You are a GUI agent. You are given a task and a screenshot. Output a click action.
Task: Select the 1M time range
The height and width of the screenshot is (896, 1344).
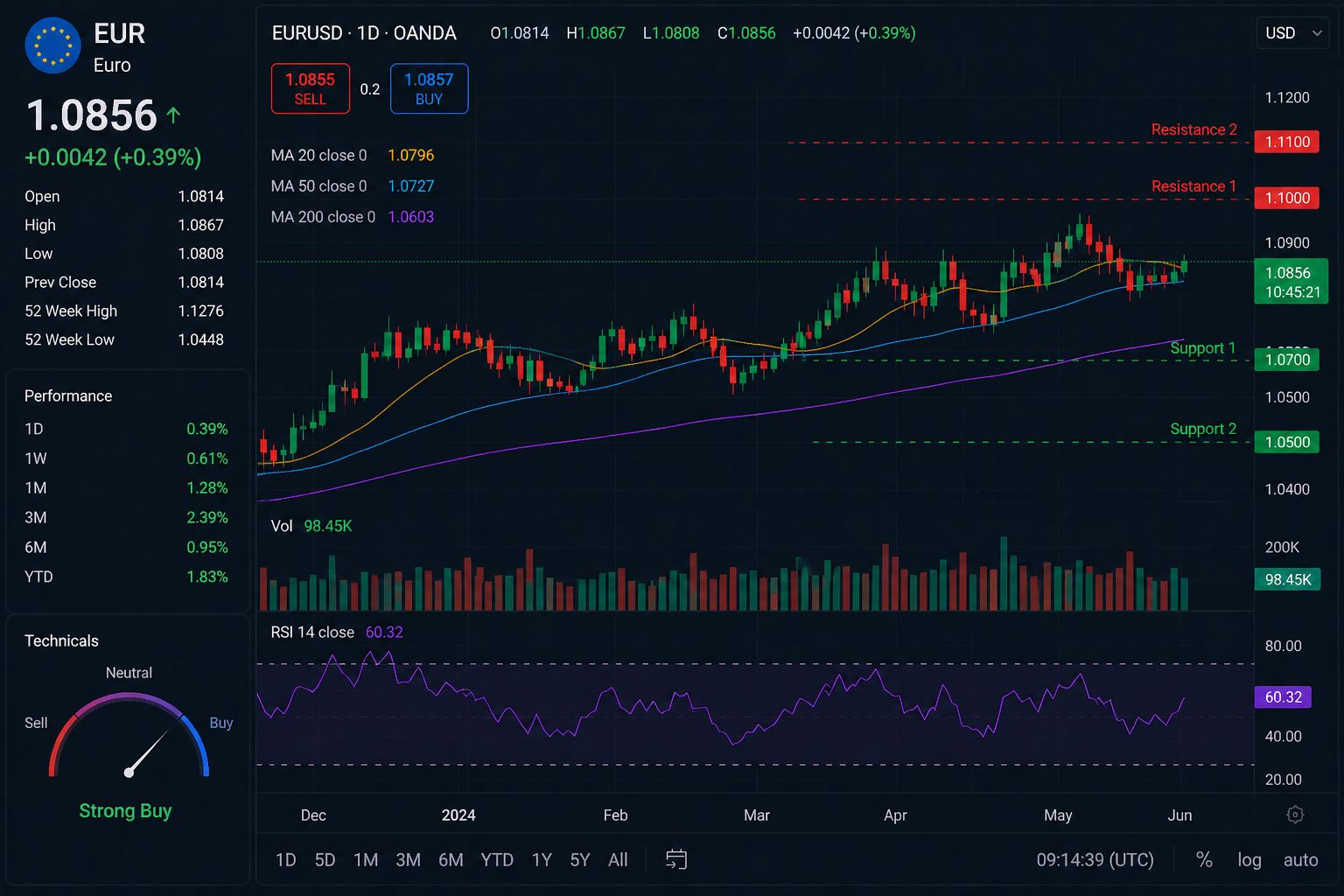point(366,860)
